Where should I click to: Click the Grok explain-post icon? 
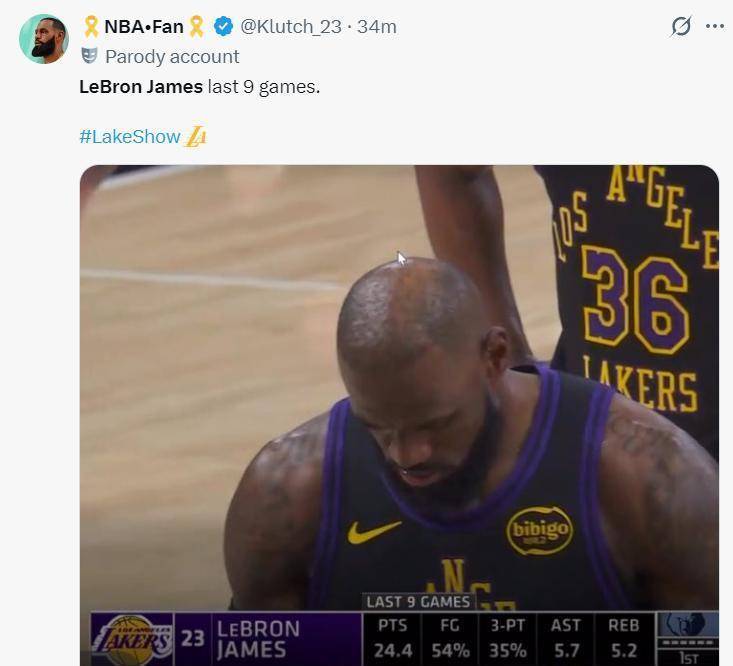point(680,27)
